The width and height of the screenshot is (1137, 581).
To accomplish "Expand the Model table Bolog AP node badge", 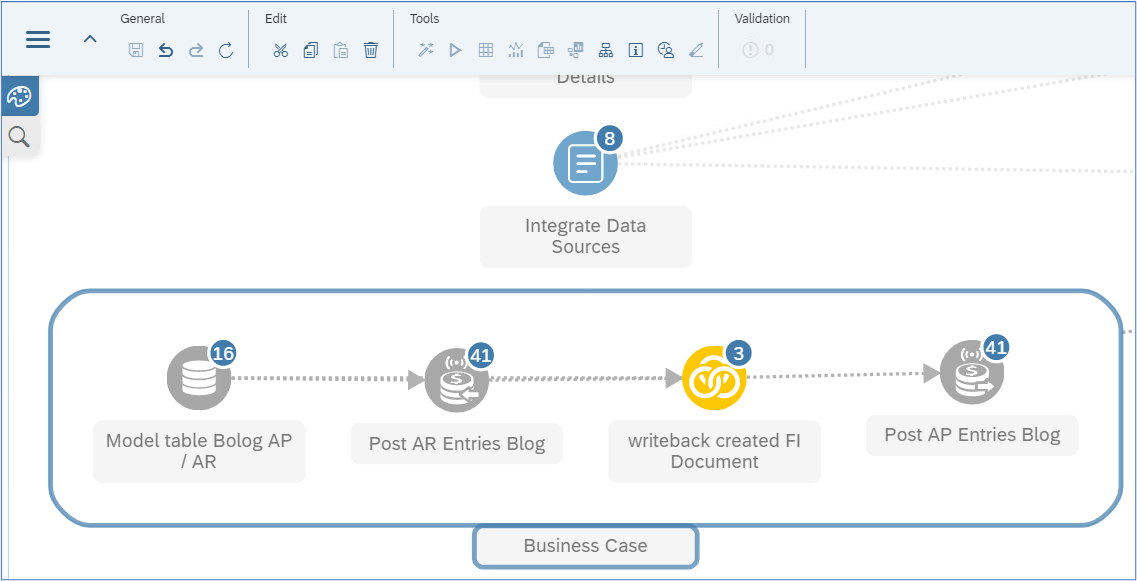I will [x=222, y=353].
